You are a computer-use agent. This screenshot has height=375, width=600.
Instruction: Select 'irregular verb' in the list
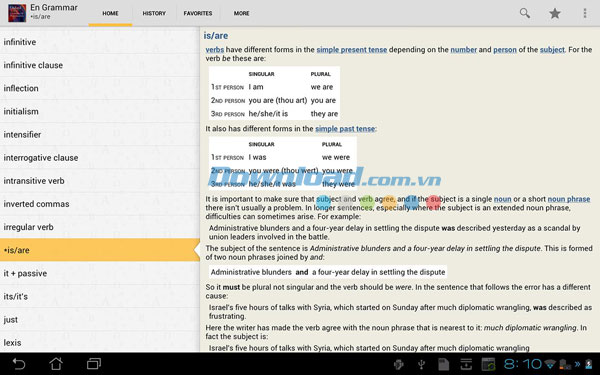100,227
